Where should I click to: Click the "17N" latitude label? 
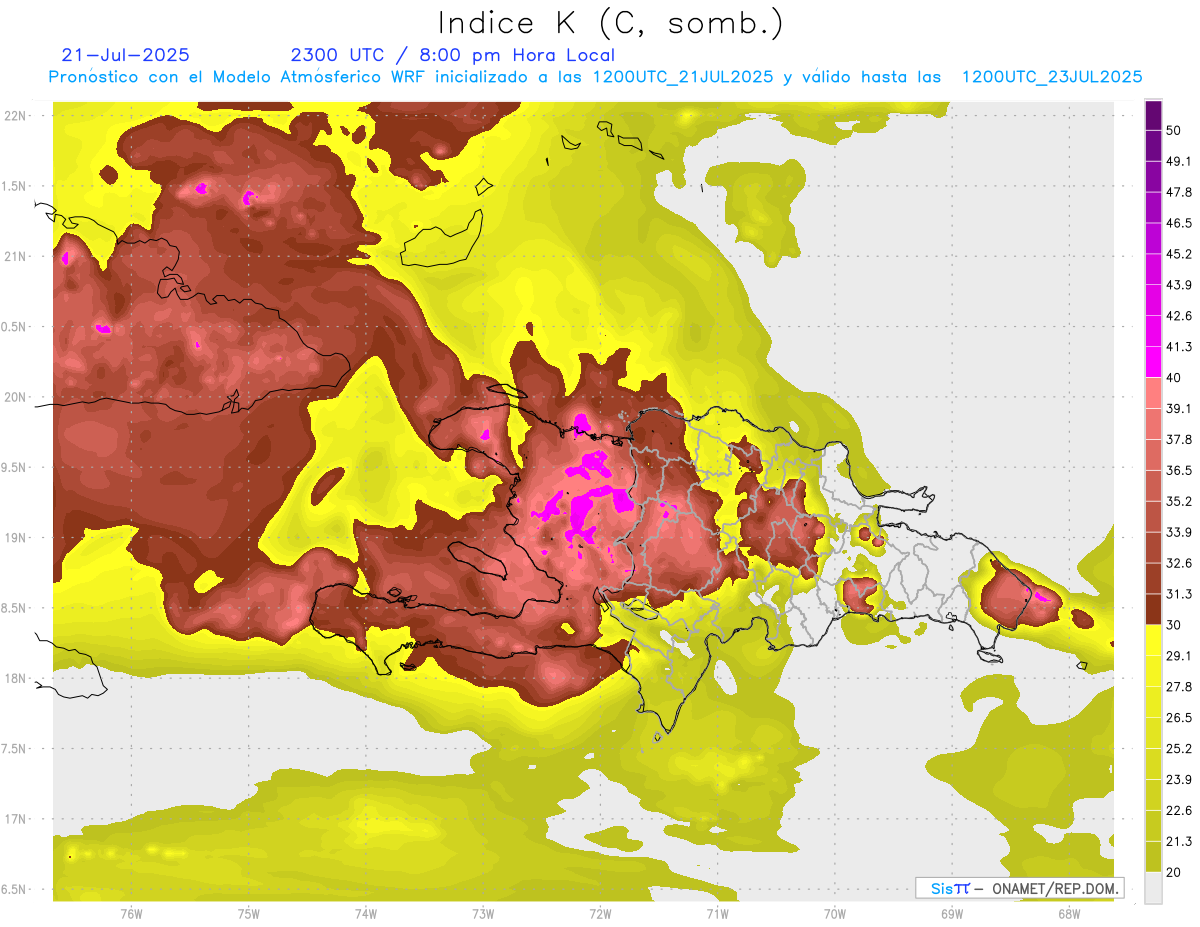[17, 819]
